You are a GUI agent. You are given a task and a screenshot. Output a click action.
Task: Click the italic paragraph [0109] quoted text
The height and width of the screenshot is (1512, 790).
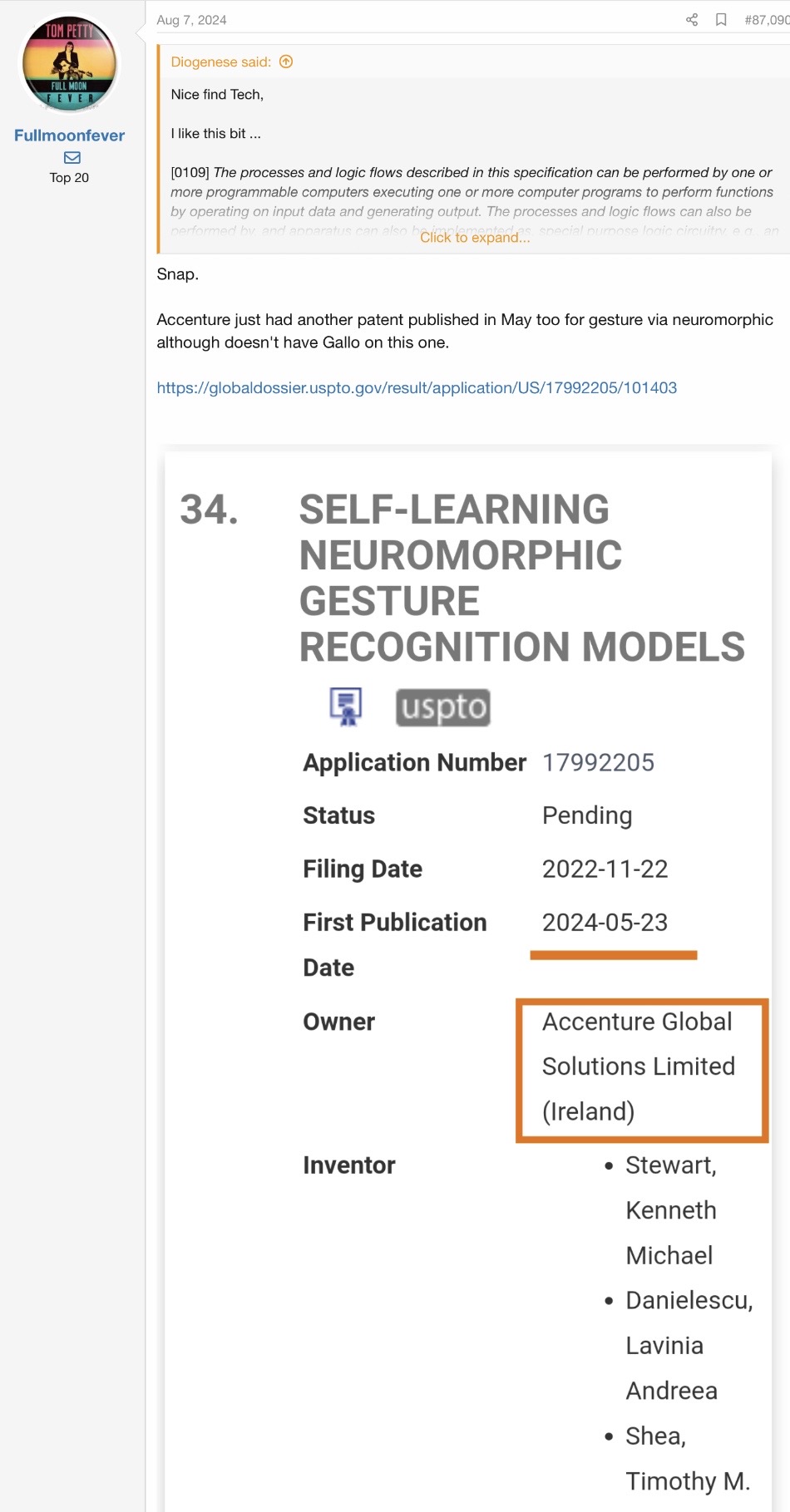(x=472, y=192)
